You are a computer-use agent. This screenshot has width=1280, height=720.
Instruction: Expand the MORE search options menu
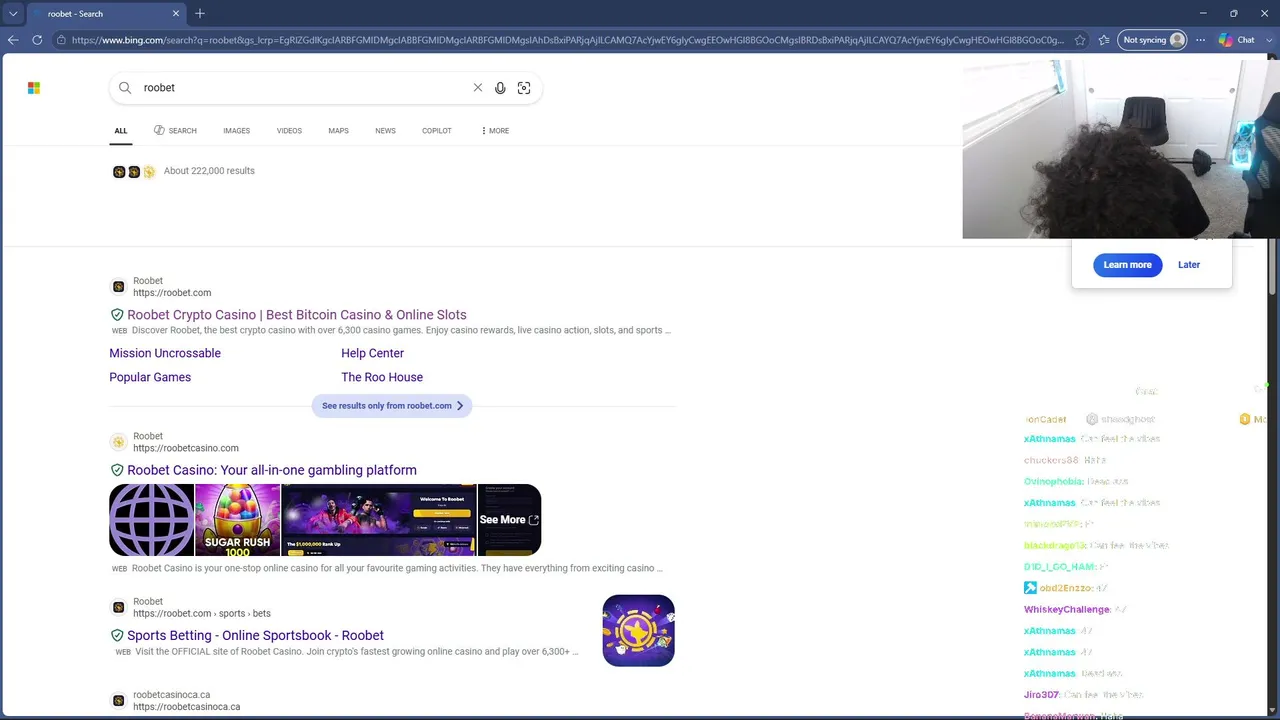pyautogui.click(x=495, y=131)
